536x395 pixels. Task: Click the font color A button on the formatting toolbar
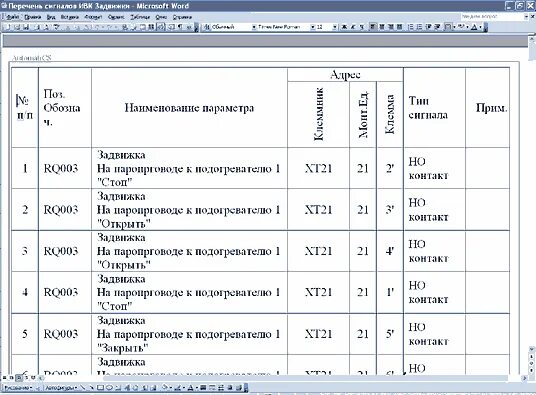474,27
